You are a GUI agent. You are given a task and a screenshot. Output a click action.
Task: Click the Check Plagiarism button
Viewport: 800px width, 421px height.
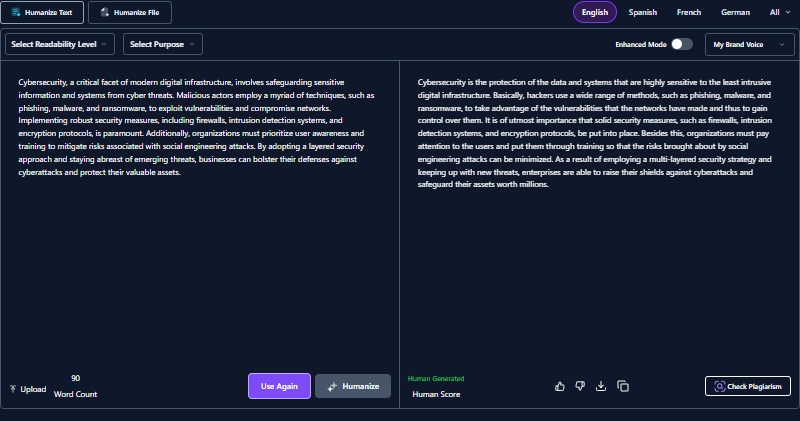click(x=748, y=386)
